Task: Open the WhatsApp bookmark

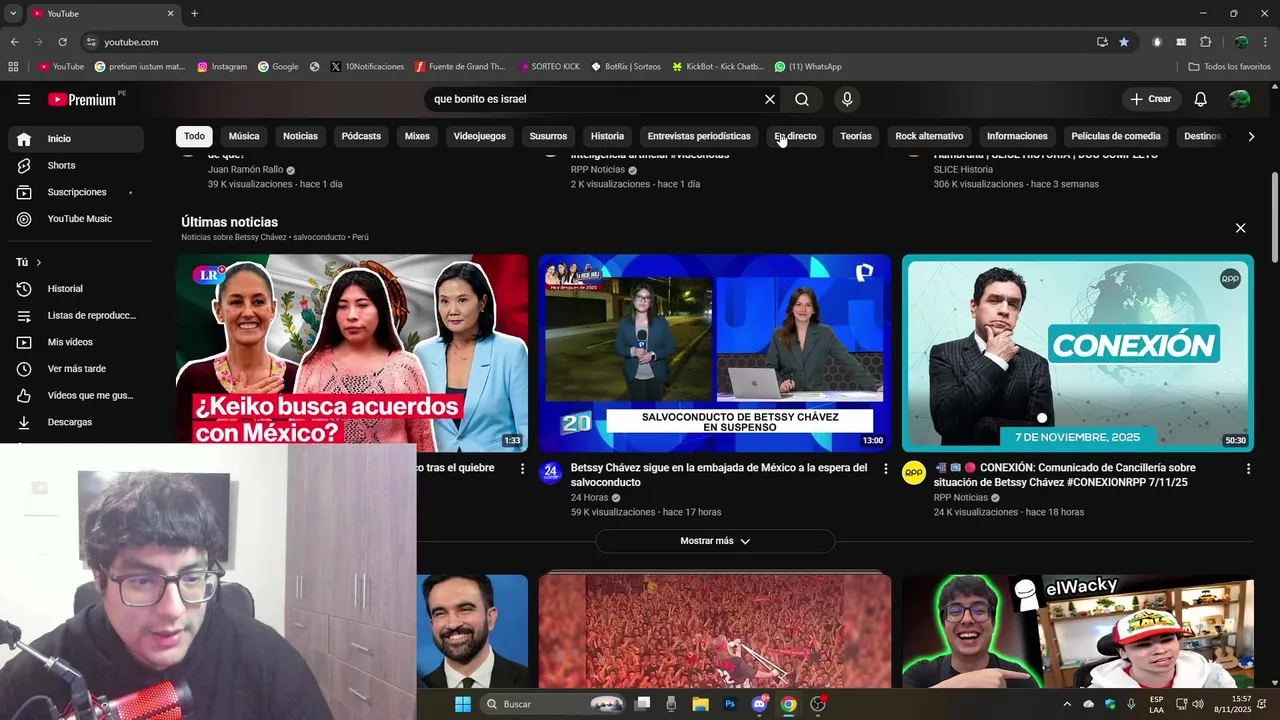Action: click(x=808, y=67)
